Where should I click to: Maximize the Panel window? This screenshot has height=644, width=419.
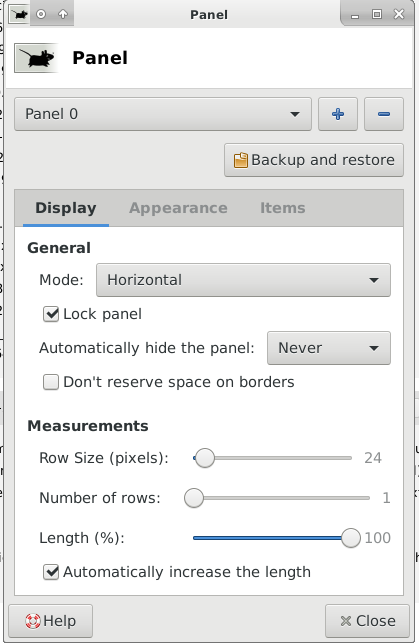tap(377, 14)
